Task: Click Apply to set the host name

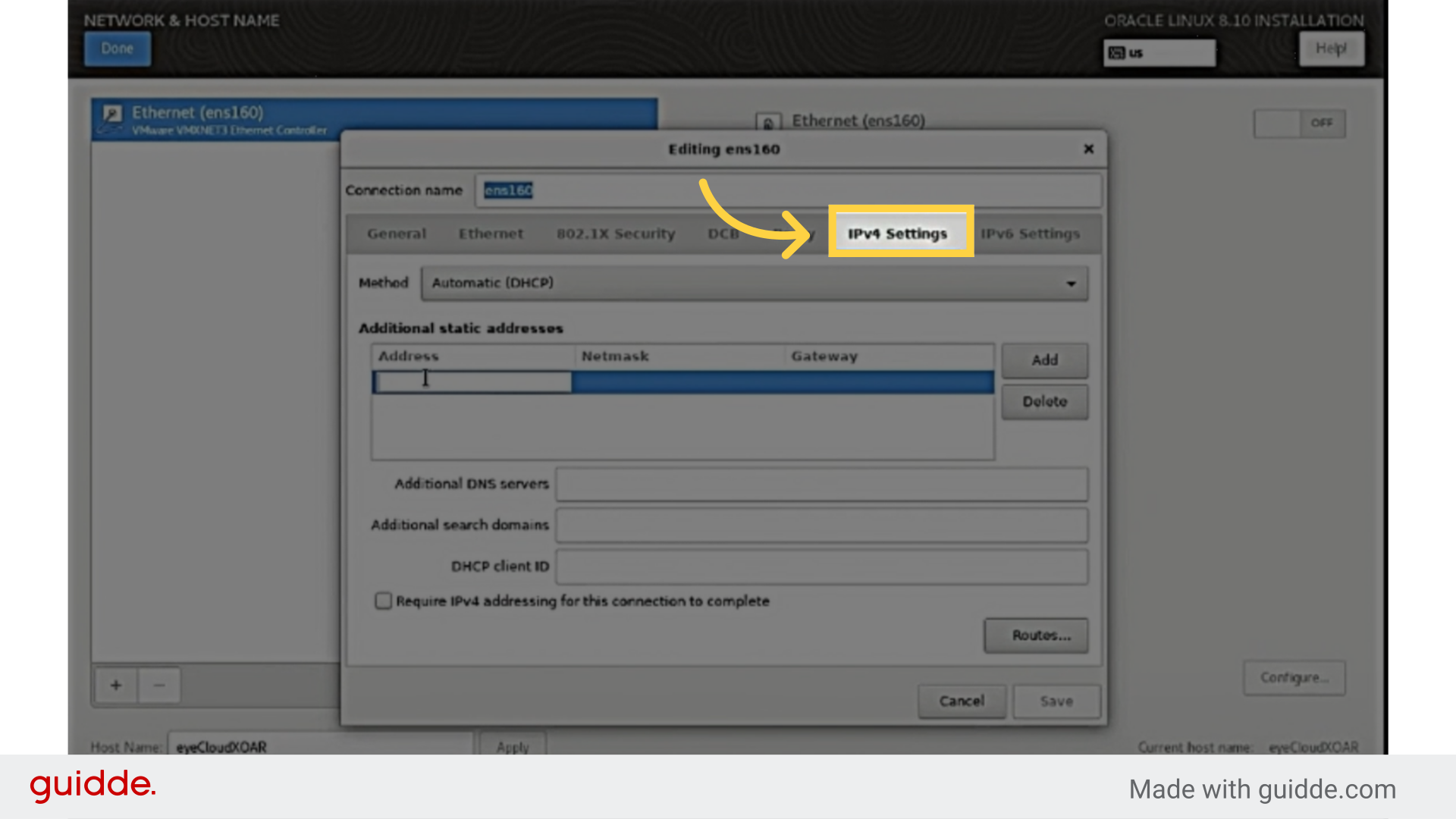Action: tap(512, 747)
